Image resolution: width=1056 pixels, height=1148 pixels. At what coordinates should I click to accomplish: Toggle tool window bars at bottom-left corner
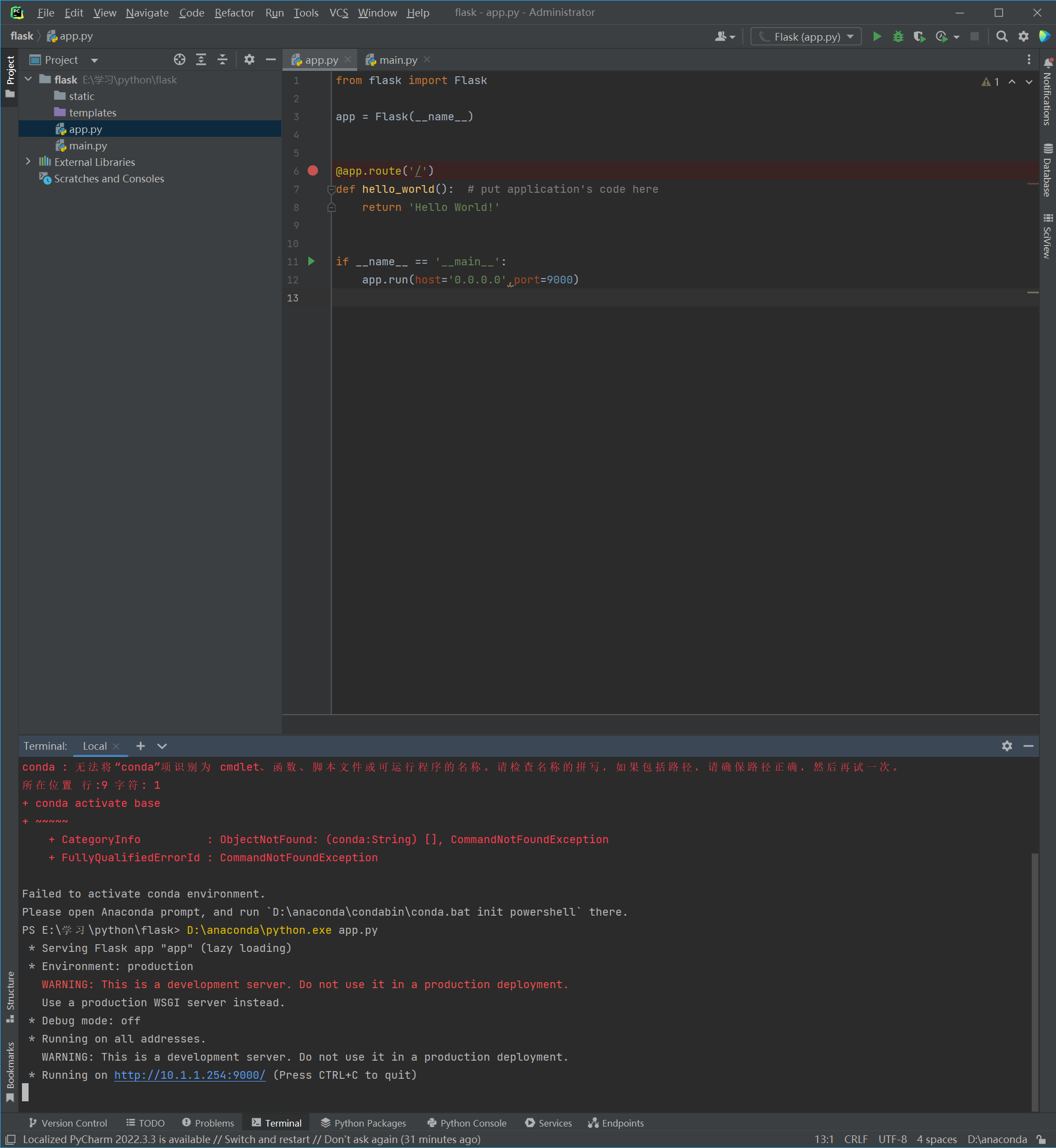coord(10,1139)
